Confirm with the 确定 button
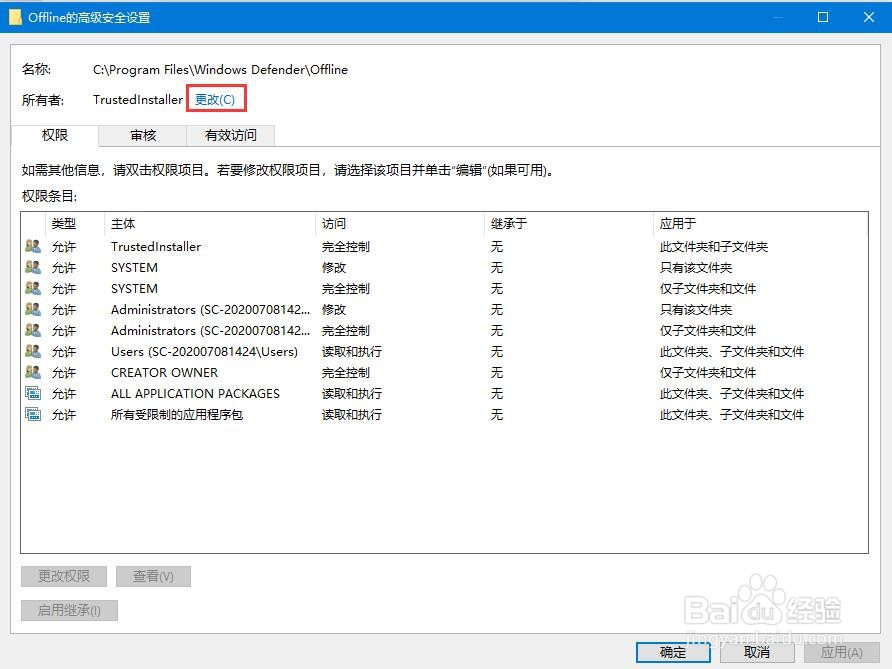Screen dimensions: 892x669 (x=673, y=653)
